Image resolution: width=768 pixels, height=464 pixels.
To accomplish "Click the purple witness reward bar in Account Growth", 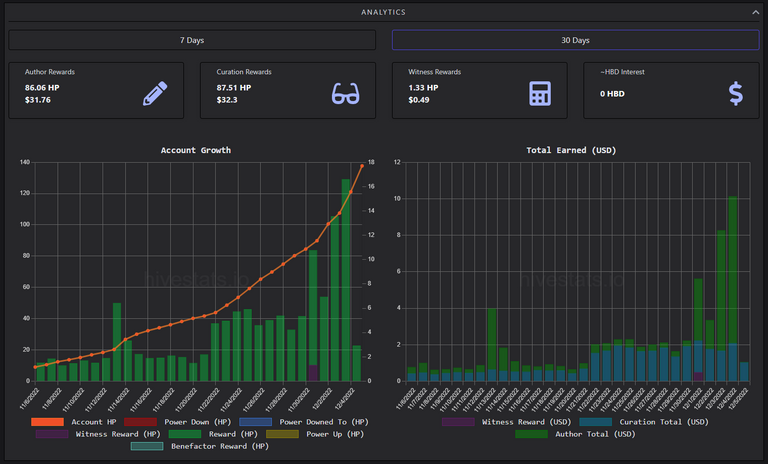I will (312, 373).
